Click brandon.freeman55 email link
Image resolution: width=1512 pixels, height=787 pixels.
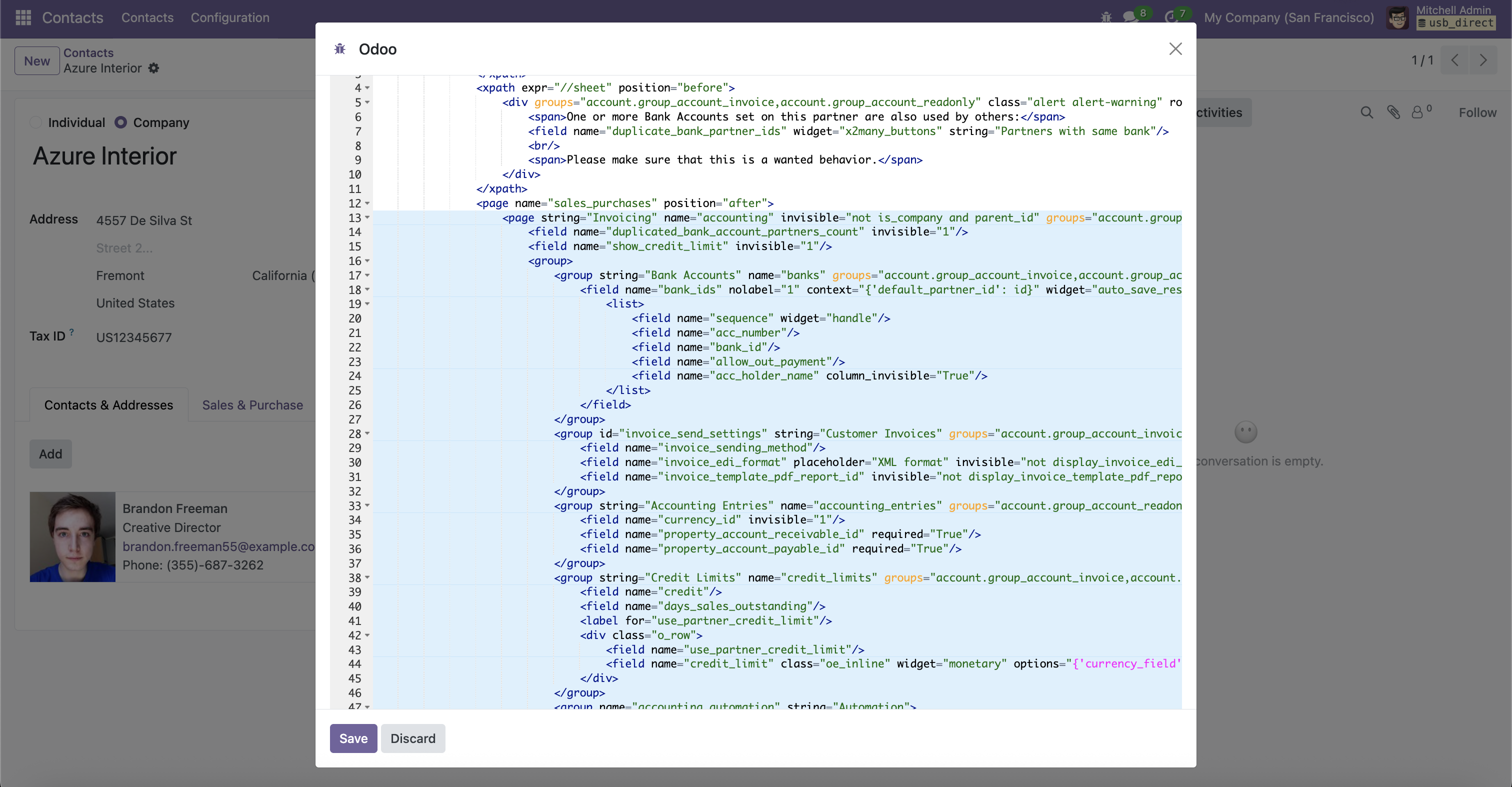(x=219, y=546)
